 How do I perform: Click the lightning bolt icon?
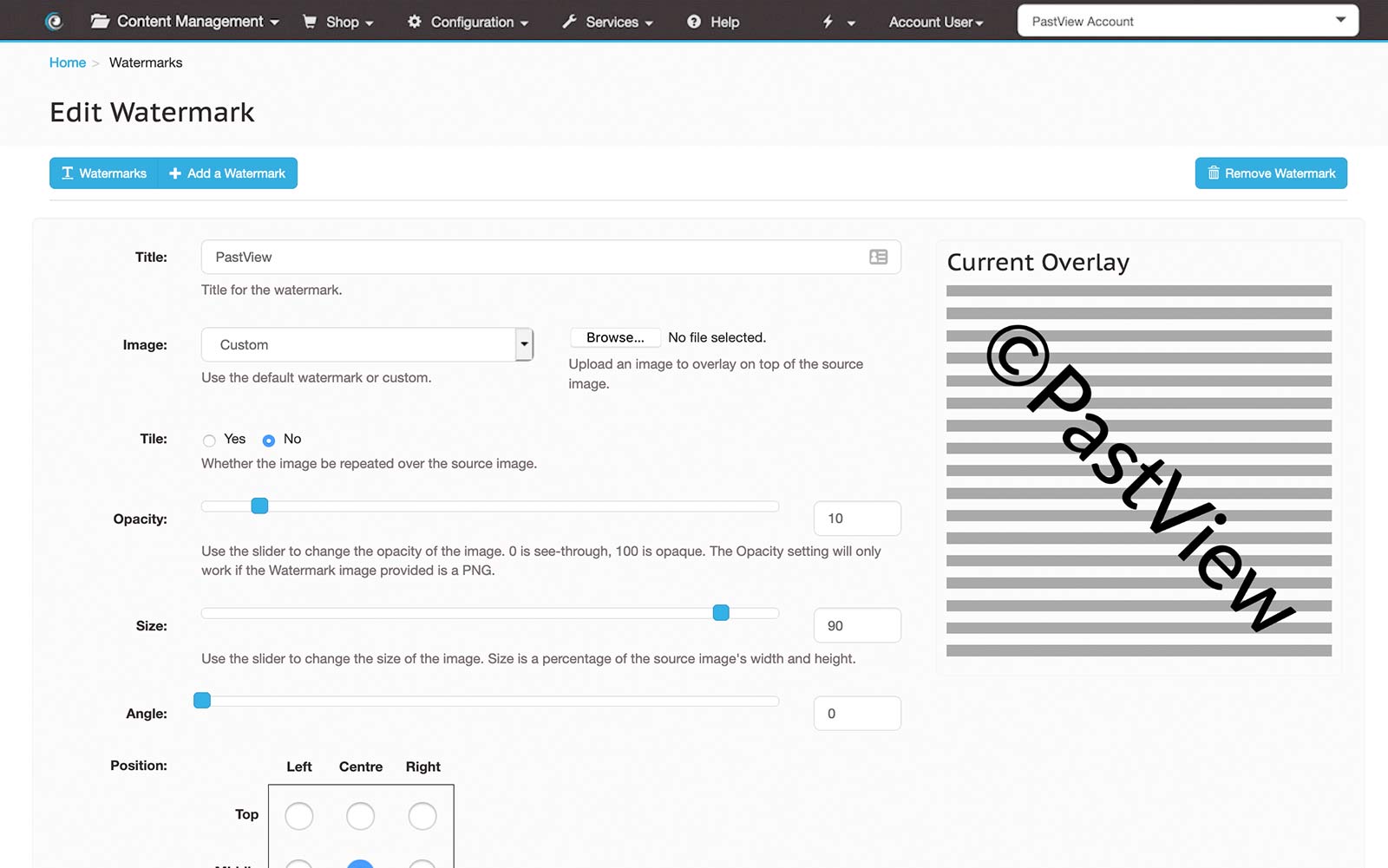828,22
